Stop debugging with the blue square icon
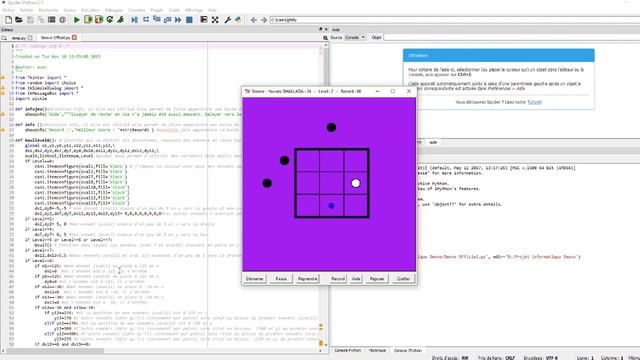 [189, 20]
